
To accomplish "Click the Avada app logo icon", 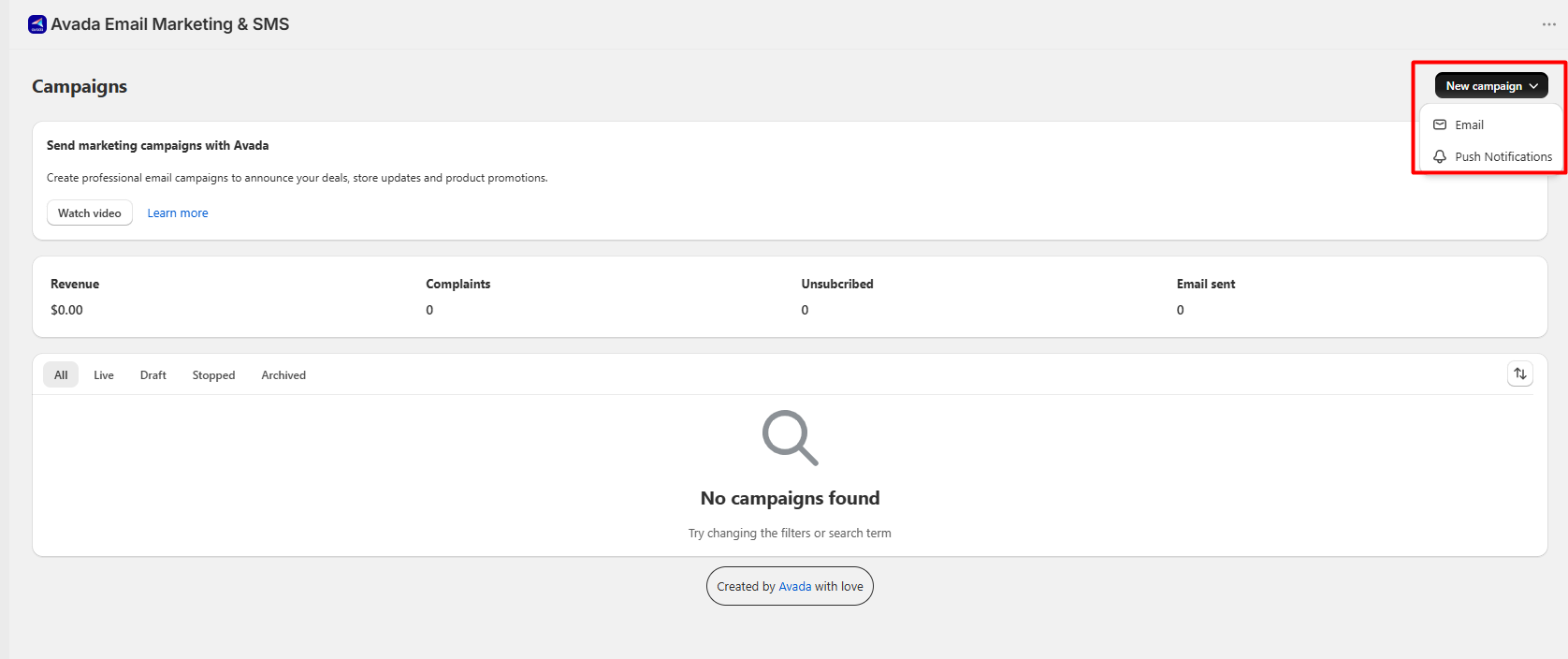I will 37,24.
